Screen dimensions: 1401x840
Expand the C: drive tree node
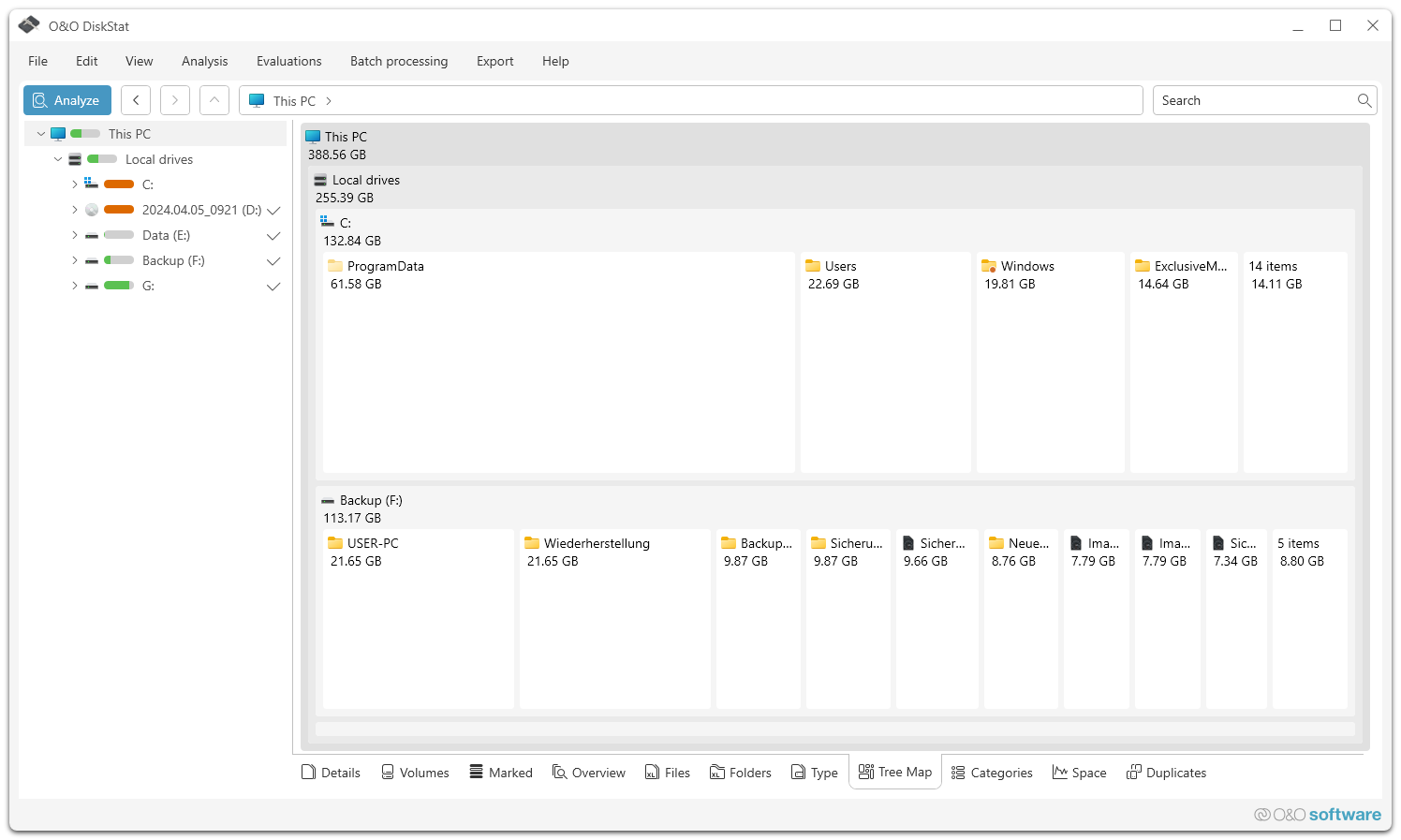(75, 184)
